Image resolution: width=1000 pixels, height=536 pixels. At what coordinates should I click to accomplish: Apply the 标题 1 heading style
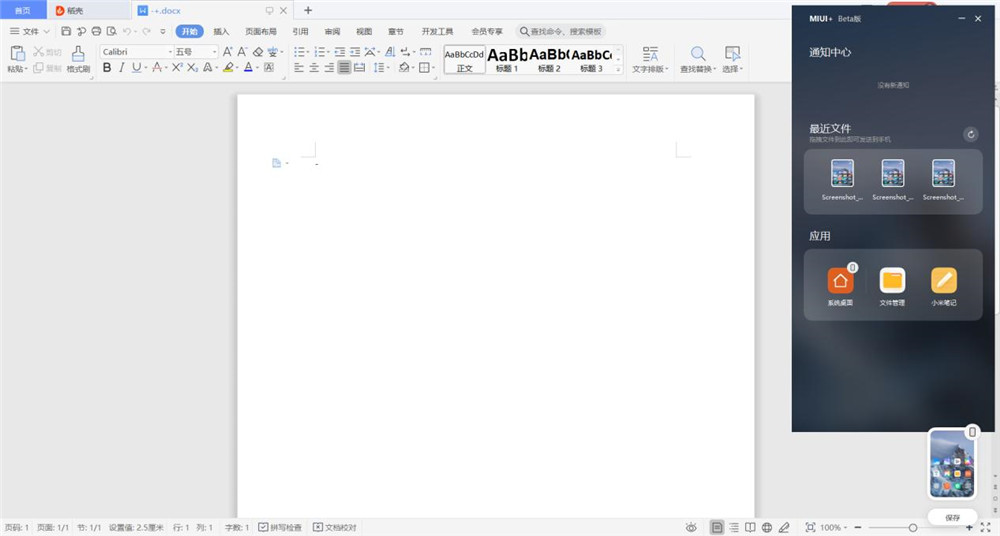coord(508,58)
